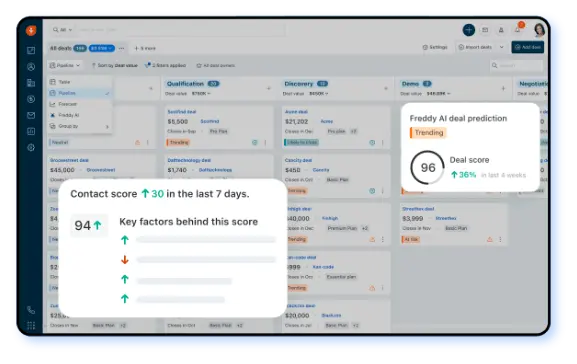Open the blue deal value pill dropdown
This screenshot has height=364, width=577.
102,48
